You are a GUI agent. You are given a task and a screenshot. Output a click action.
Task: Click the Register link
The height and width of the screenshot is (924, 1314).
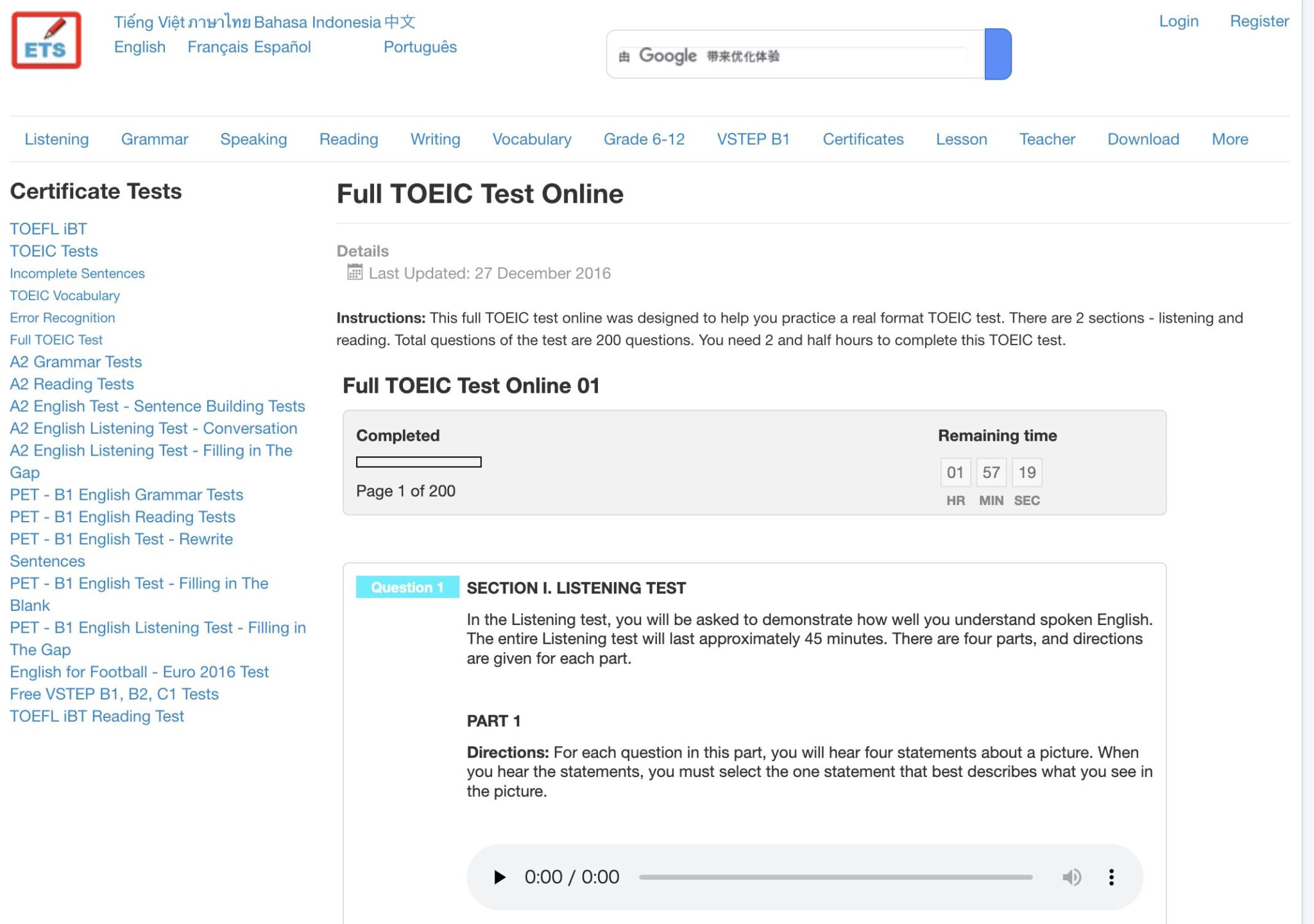coord(1259,21)
